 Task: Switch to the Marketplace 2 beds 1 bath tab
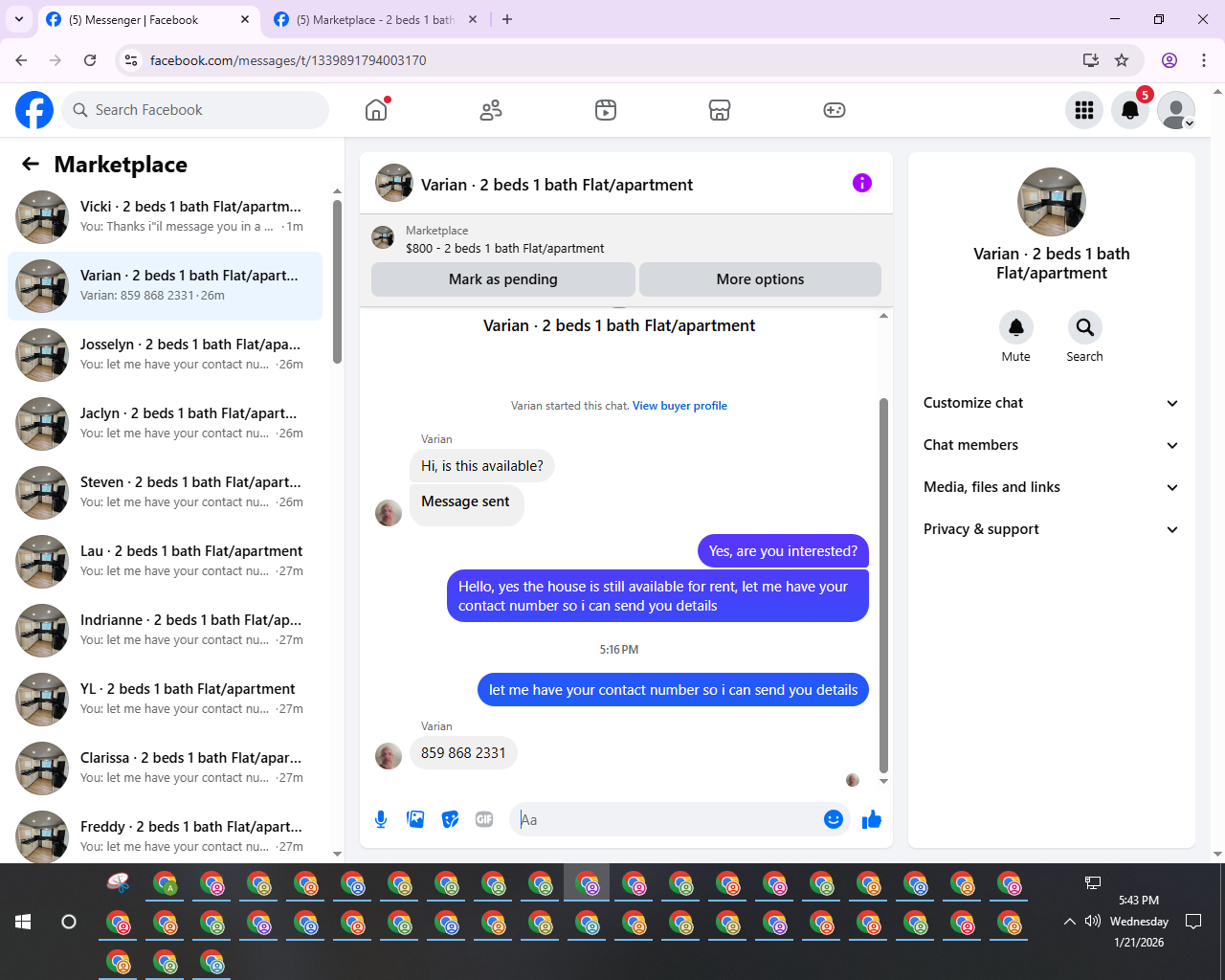point(376,20)
